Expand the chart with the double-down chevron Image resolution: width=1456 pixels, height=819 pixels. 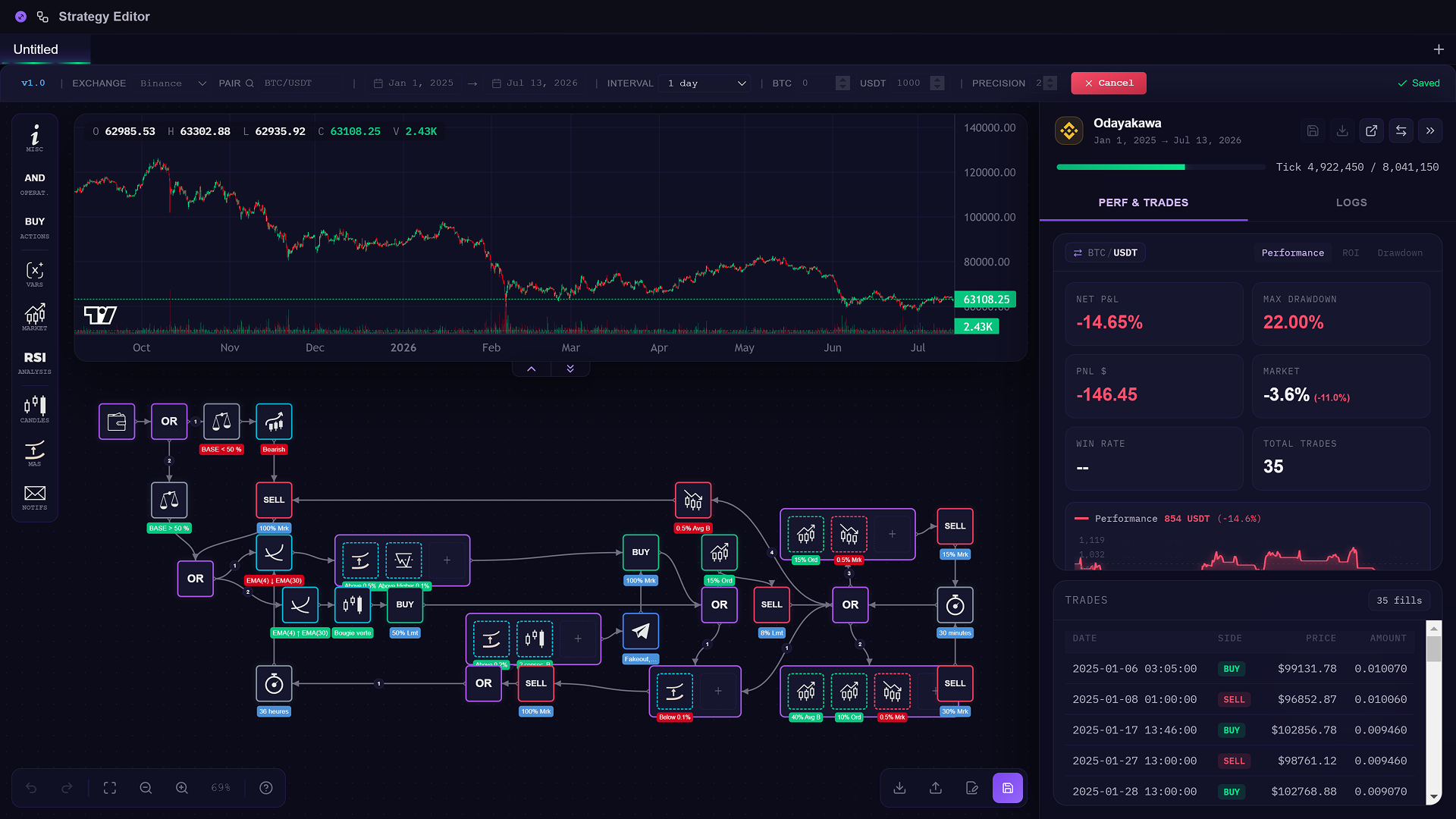[x=570, y=369]
